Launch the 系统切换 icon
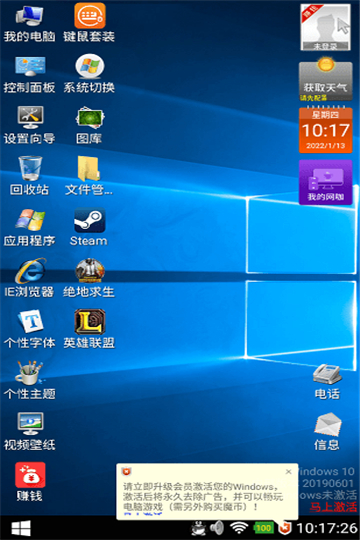 [89, 74]
